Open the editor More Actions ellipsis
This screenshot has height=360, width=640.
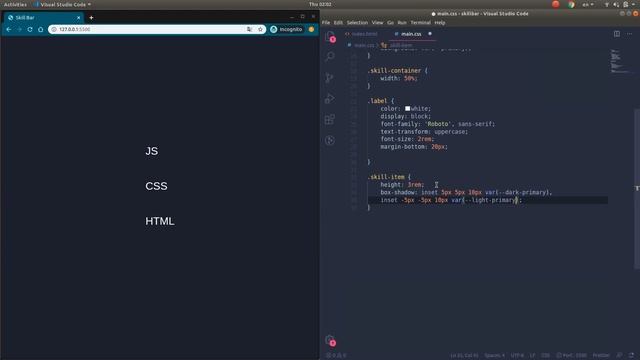coord(629,34)
